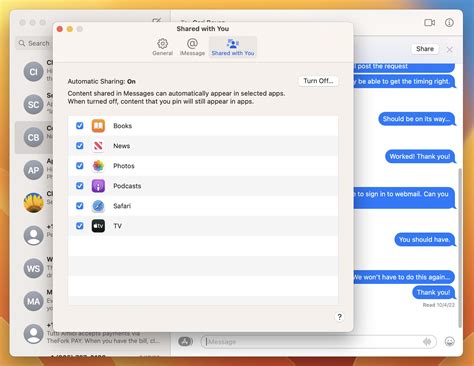Click the Search field in Messages sidebar

[33, 43]
